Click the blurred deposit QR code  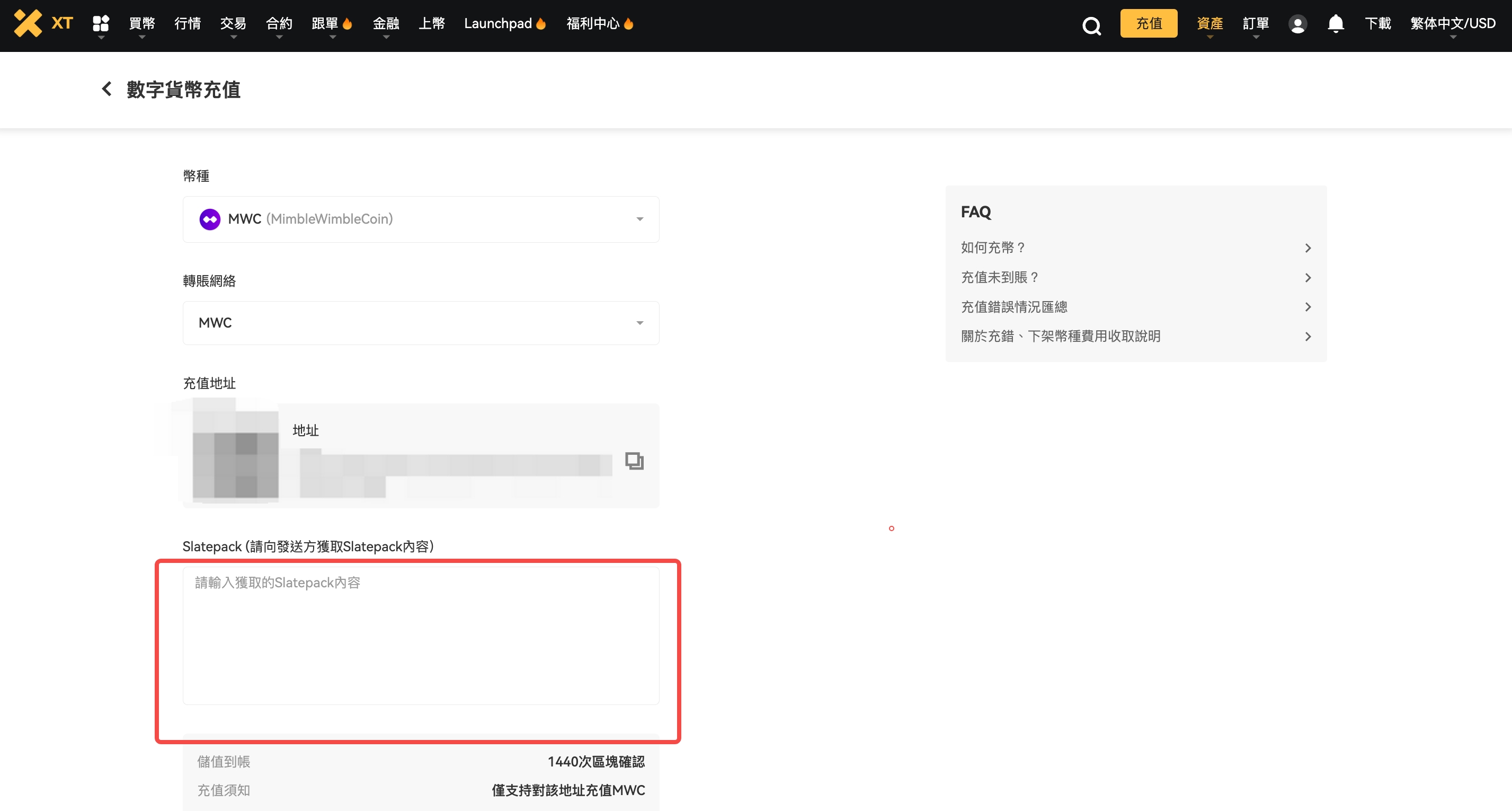coord(235,455)
